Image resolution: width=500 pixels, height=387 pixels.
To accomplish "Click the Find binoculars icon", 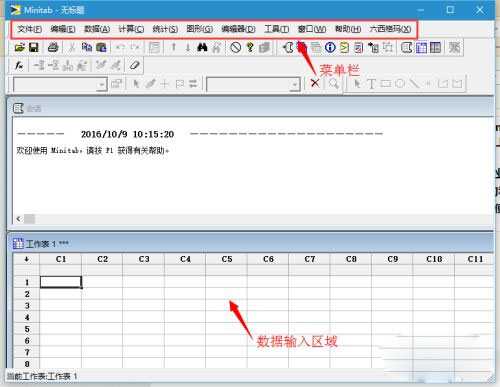I will pos(202,47).
